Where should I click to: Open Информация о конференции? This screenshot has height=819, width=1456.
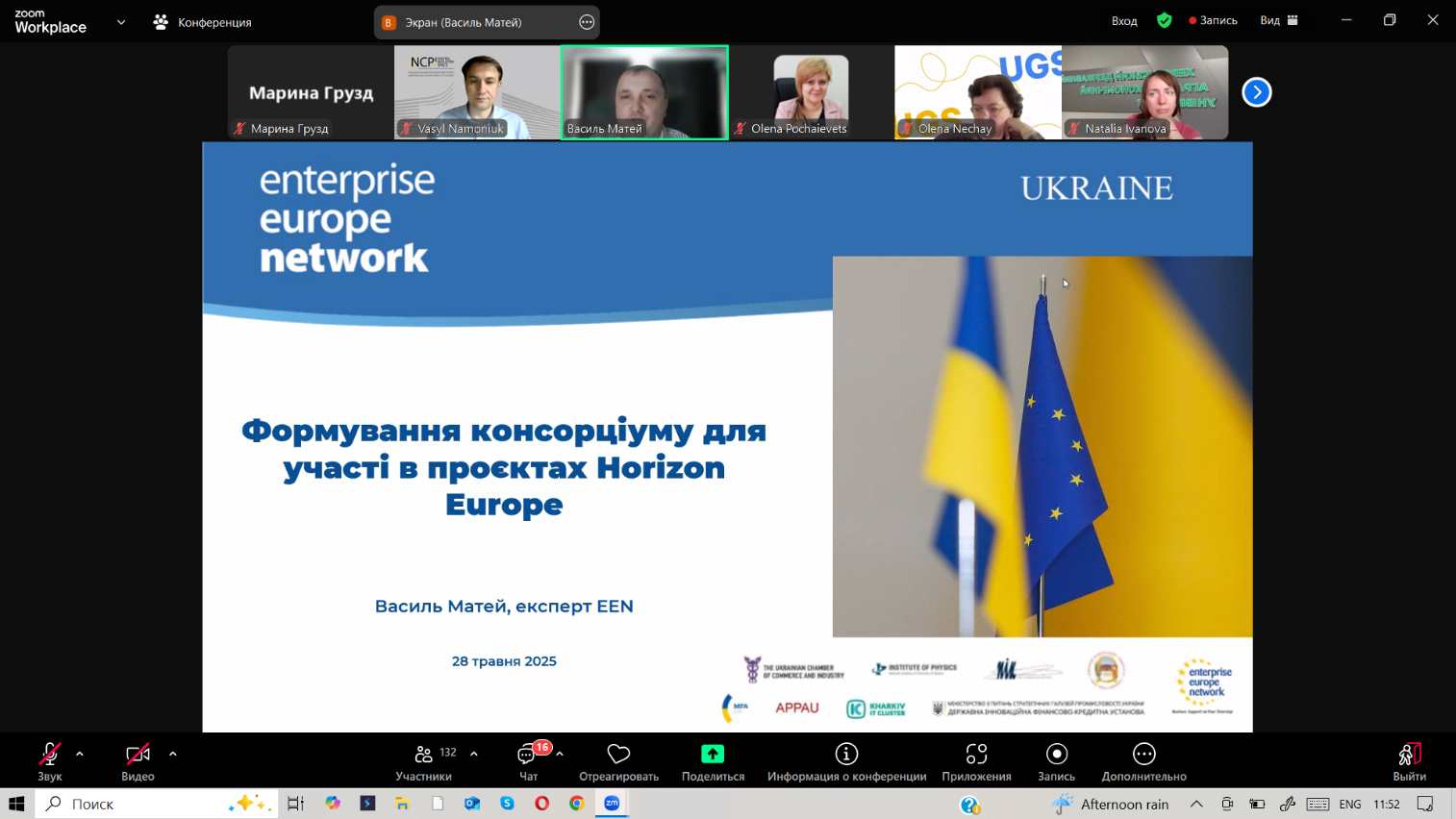tap(846, 761)
